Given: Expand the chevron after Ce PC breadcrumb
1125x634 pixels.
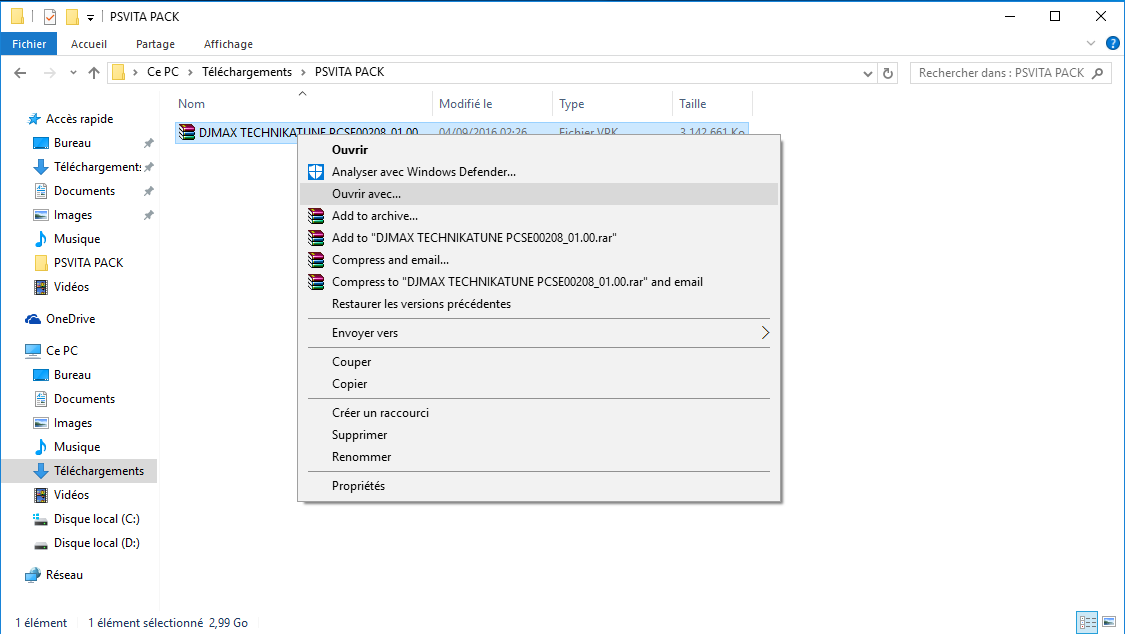Looking at the screenshot, I should pos(190,72).
